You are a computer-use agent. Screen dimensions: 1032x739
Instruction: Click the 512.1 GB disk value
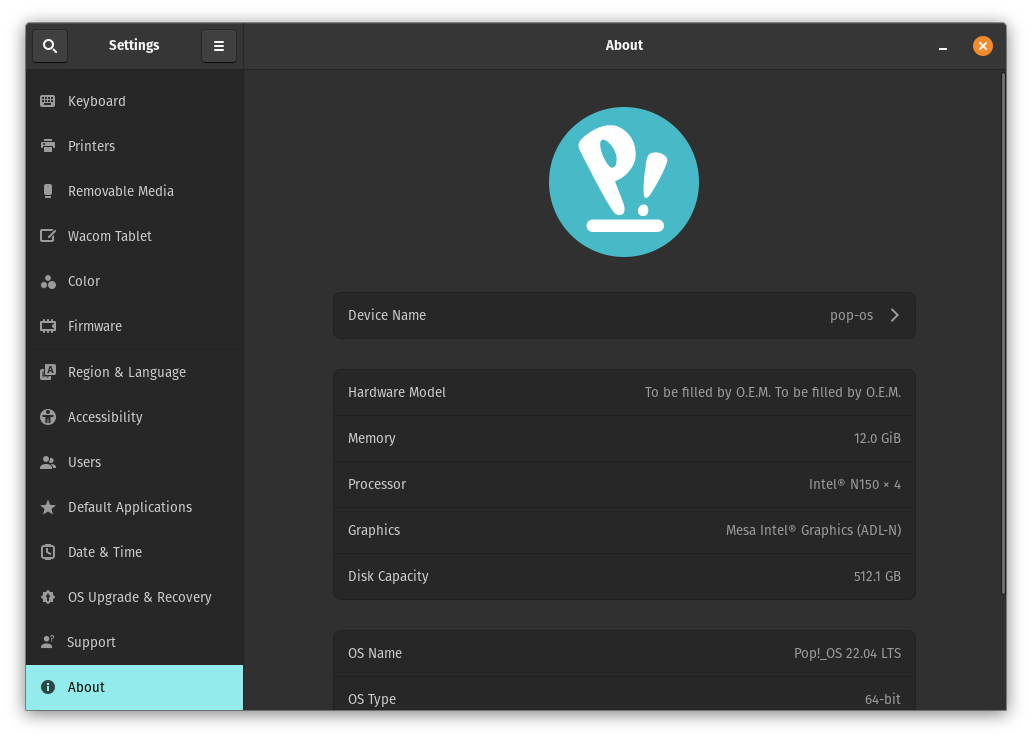pyautogui.click(x=877, y=576)
